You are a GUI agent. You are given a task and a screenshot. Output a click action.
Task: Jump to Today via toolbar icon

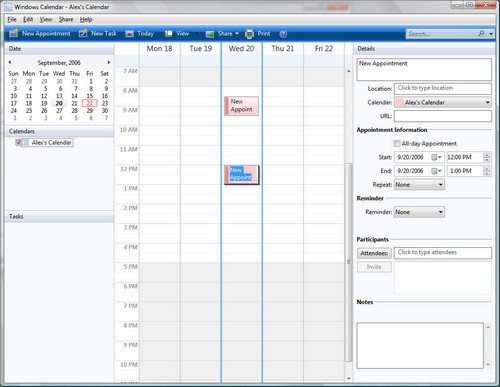129,34
